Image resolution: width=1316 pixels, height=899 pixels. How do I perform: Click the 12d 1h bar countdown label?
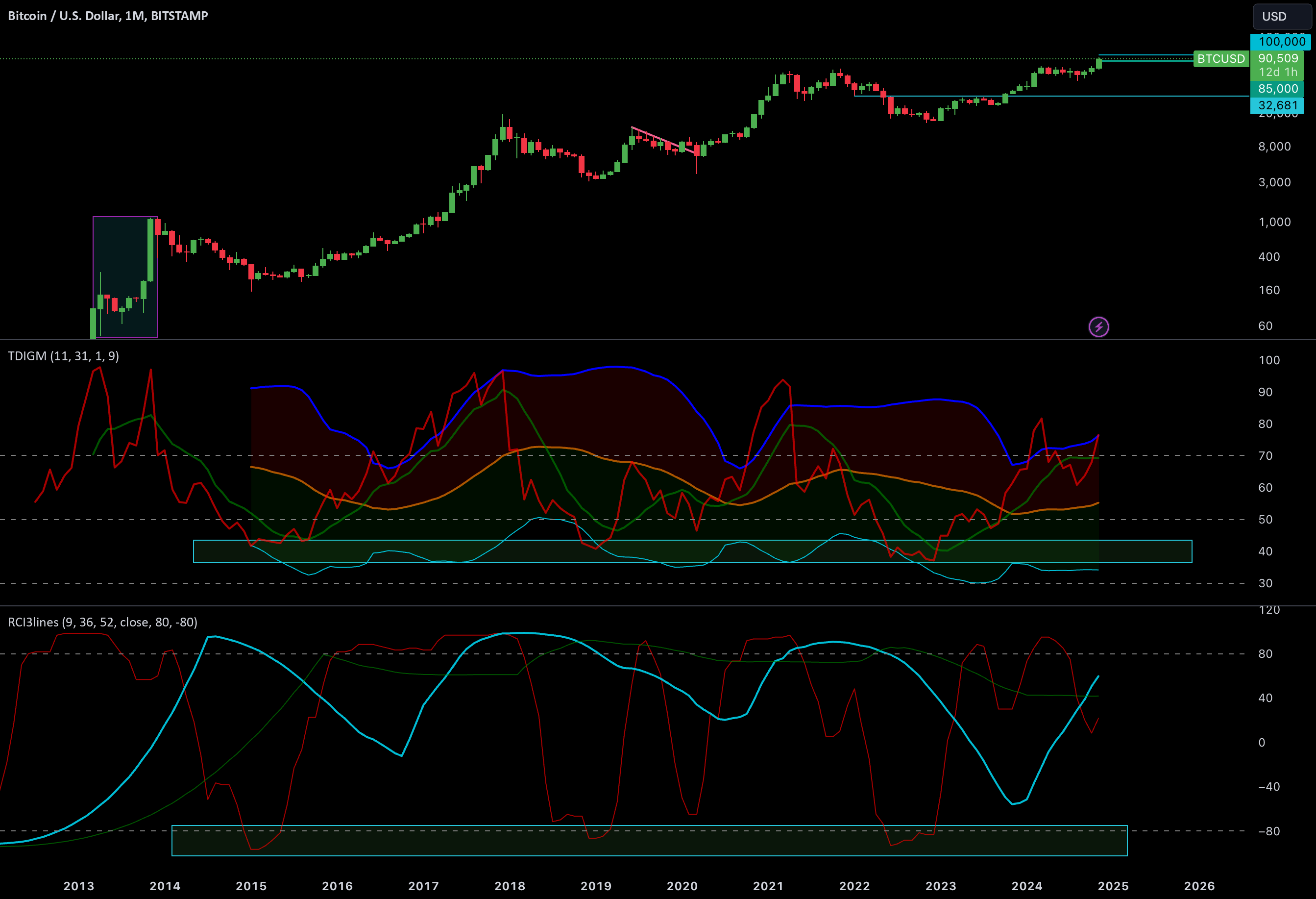(1278, 73)
